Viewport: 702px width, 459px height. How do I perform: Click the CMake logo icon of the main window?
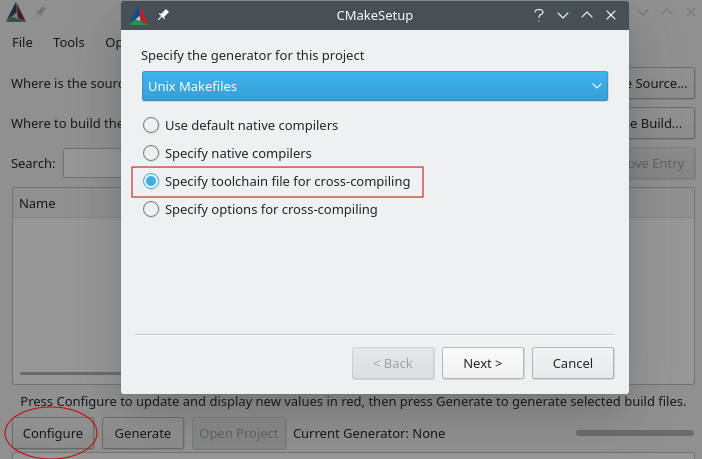[16, 13]
